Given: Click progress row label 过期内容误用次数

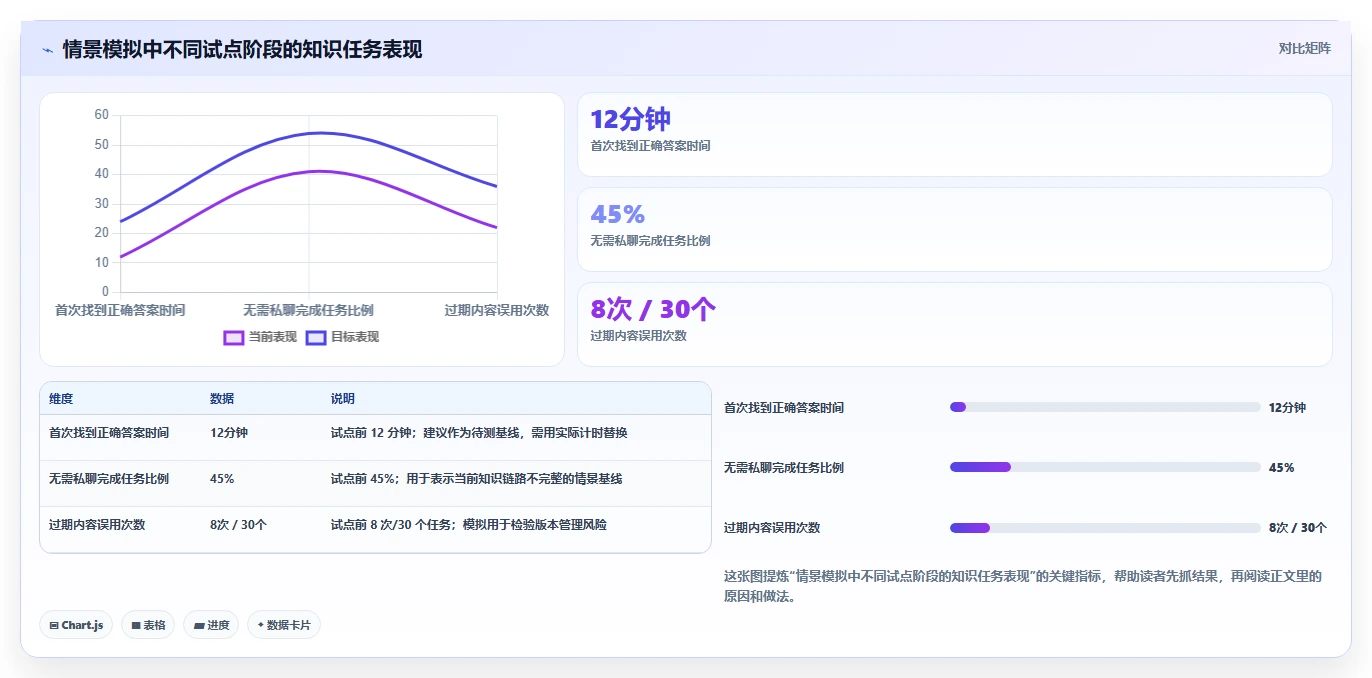Looking at the screenshot, I should (x=772, y=528).
